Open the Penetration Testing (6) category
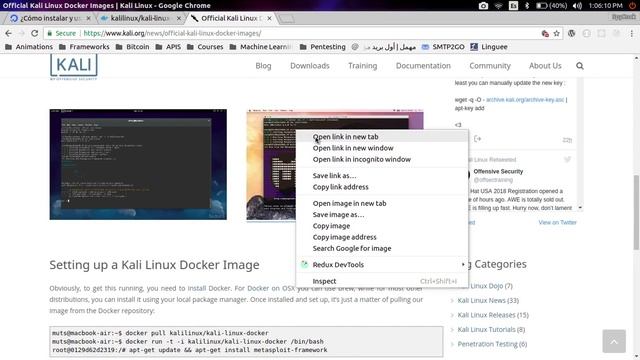Viewport: 640px width, 360px height. pyautogui.click(x=492, y=344)
